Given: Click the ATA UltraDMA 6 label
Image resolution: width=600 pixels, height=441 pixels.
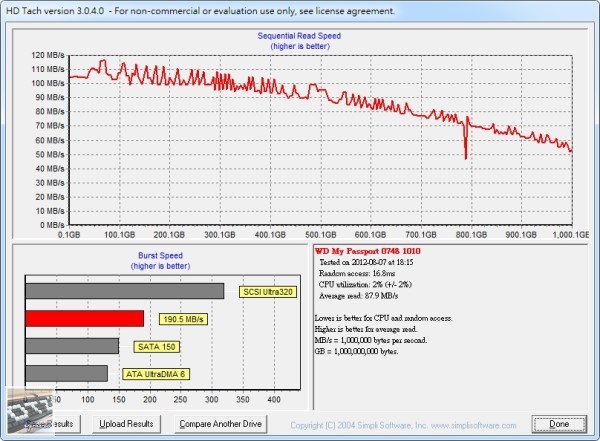Looking at the screenshot, I should (156, 374).
